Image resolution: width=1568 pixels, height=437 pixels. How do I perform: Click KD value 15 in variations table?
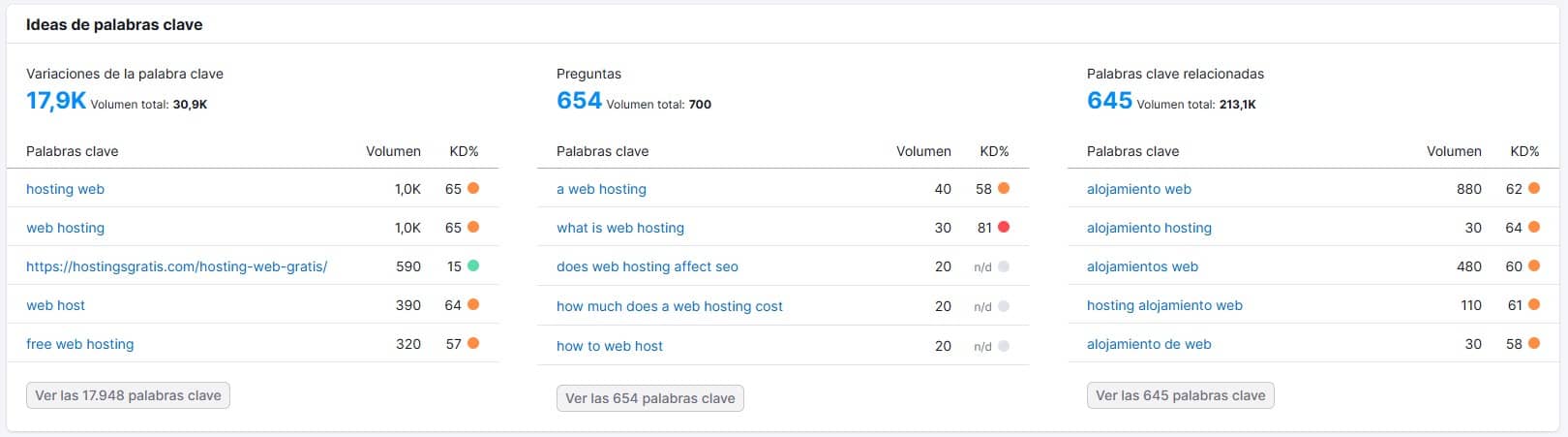454,266
